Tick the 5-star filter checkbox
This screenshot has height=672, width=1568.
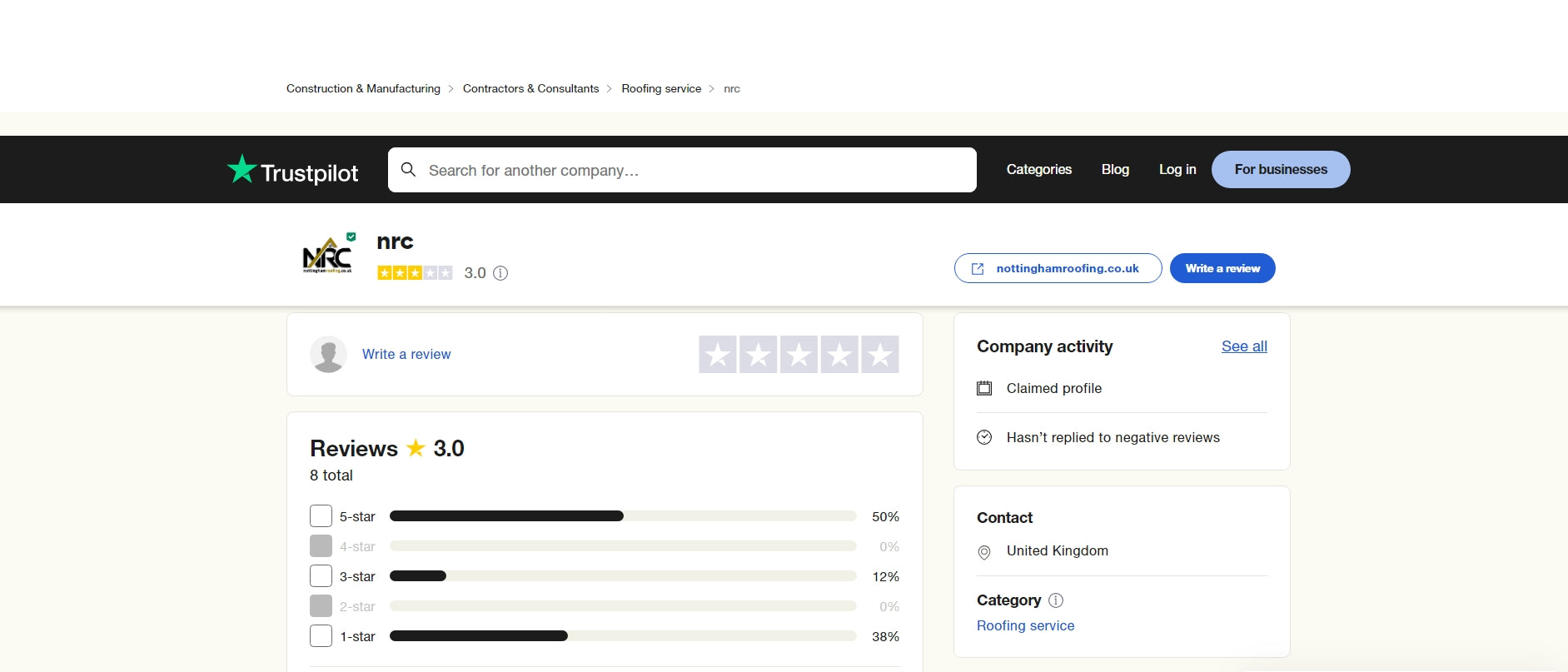(321, 516)
